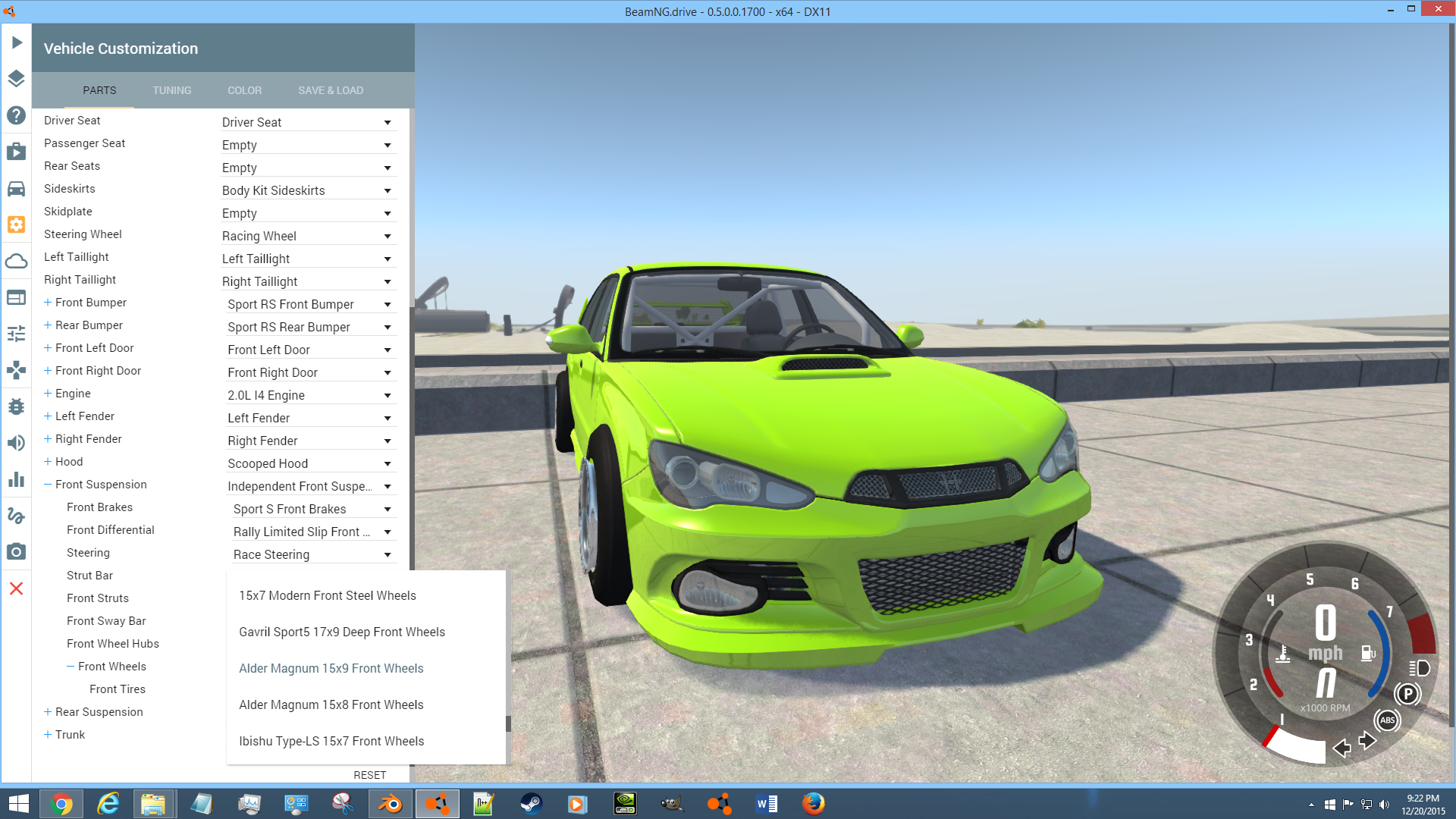Open the UI apps layout icon
This screenshot has width=1456, height=819.
(17, 297)
